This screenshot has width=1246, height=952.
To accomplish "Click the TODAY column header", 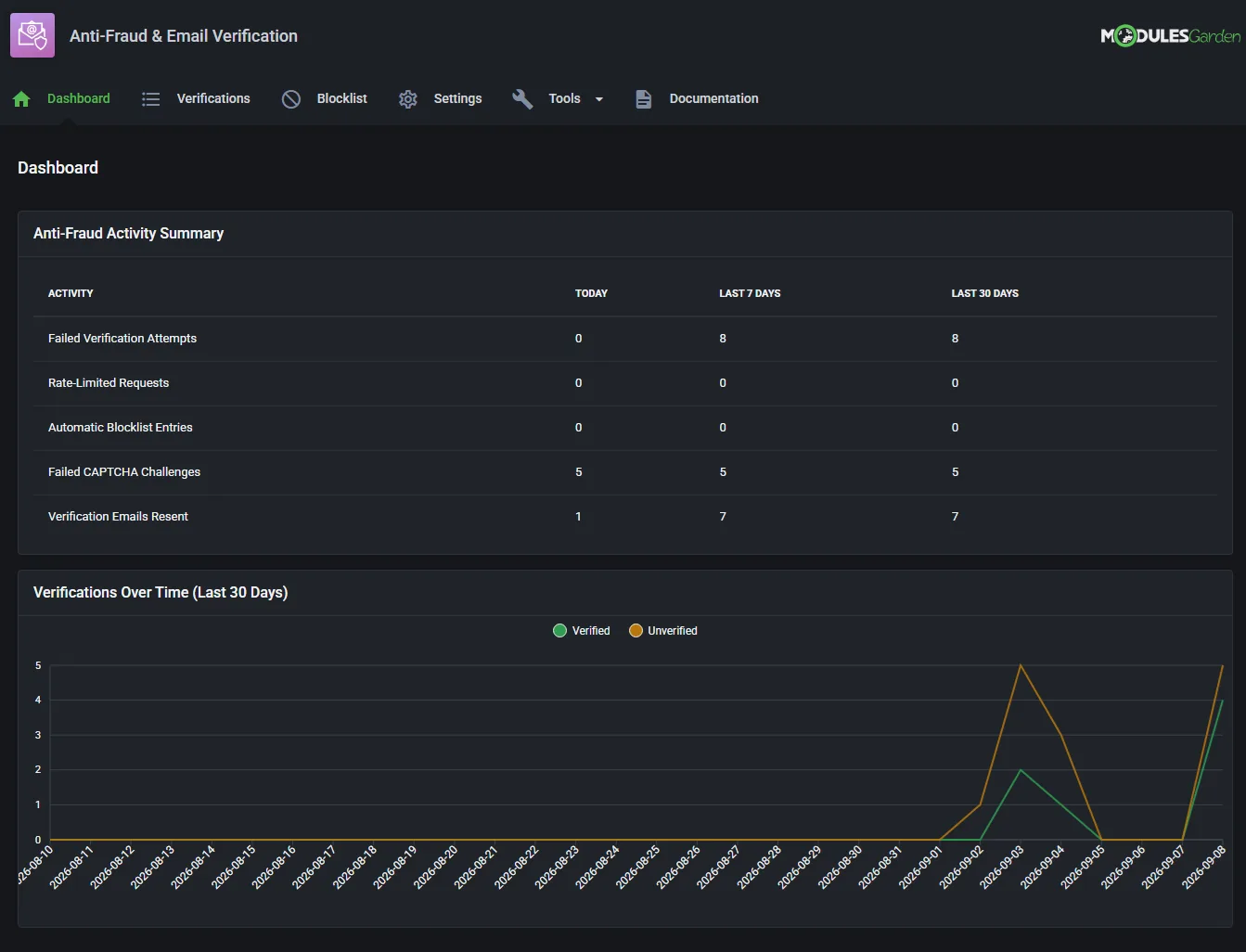I will [591, 293].
